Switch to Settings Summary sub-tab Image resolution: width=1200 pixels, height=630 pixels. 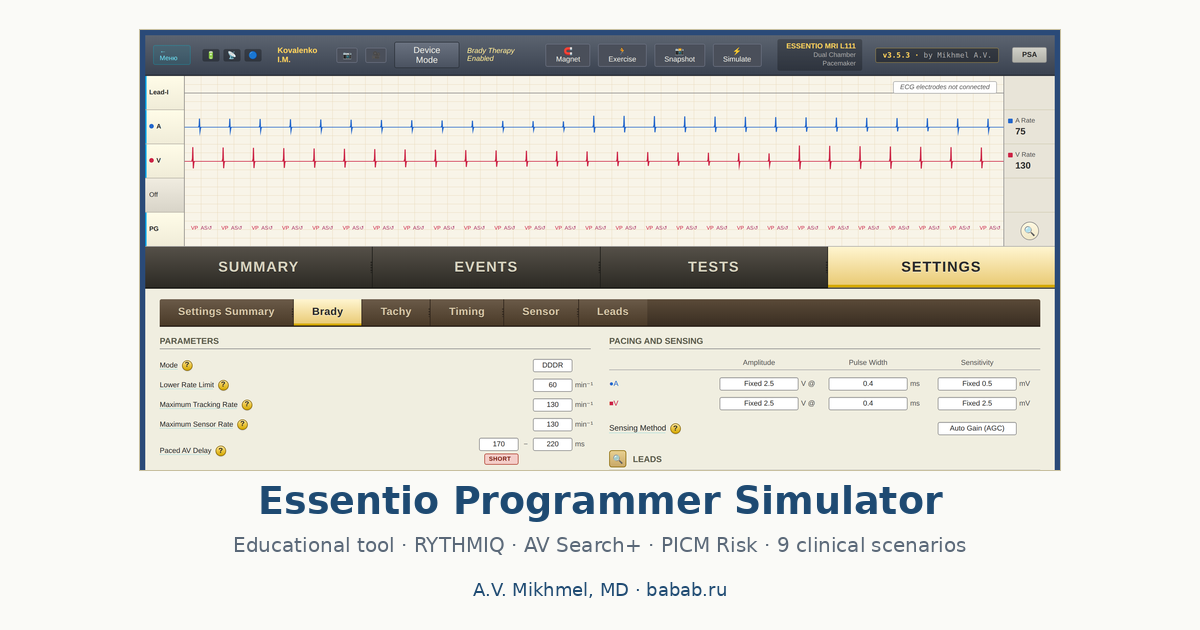pos(226,312)
